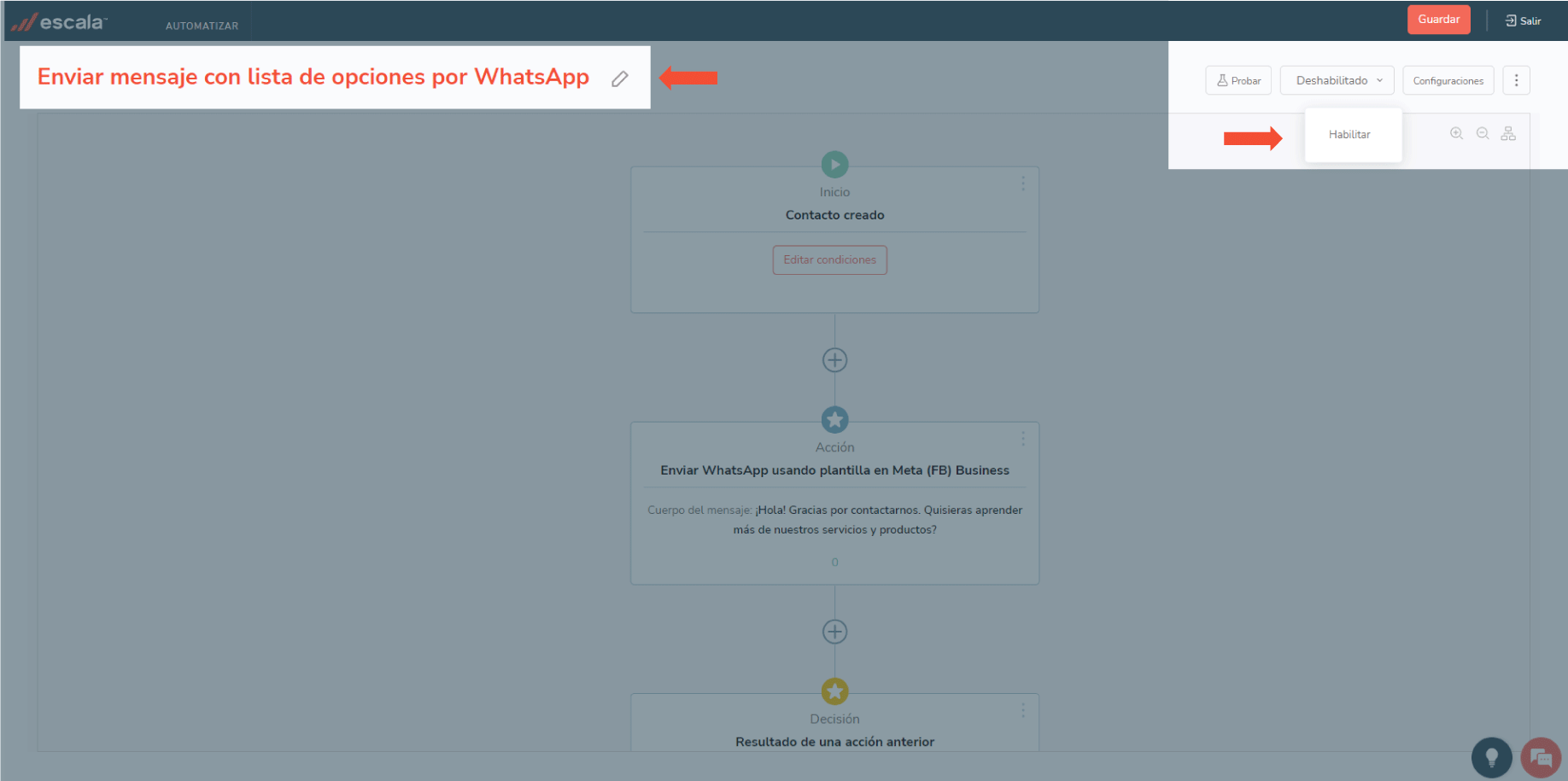Click 'Contacto creado' trigger text
Image resolution: width=1568 pixels, height=781 pixels.
click(x=834, y=215)
